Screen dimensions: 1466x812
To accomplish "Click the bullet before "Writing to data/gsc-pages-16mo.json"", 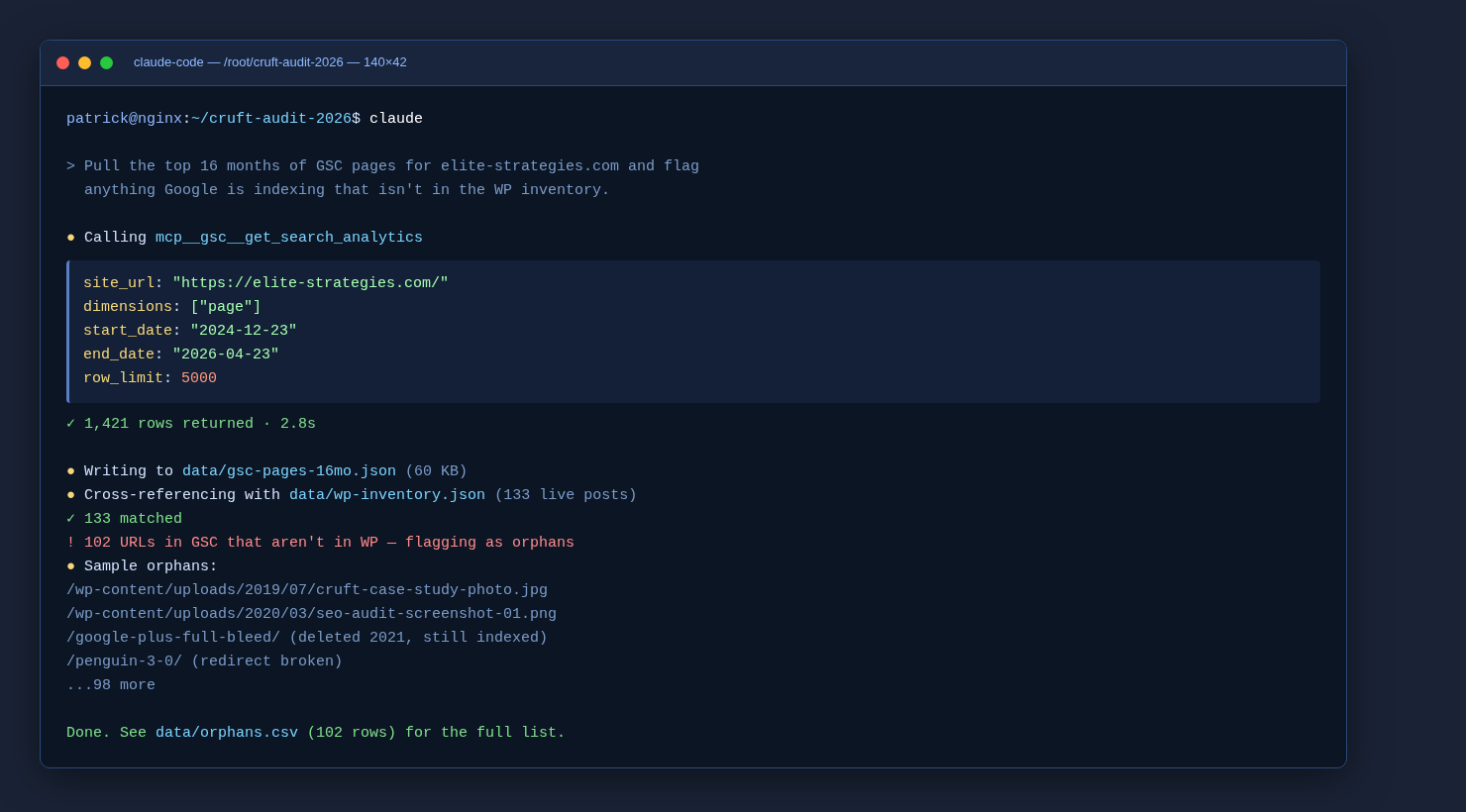I will 70,470.
